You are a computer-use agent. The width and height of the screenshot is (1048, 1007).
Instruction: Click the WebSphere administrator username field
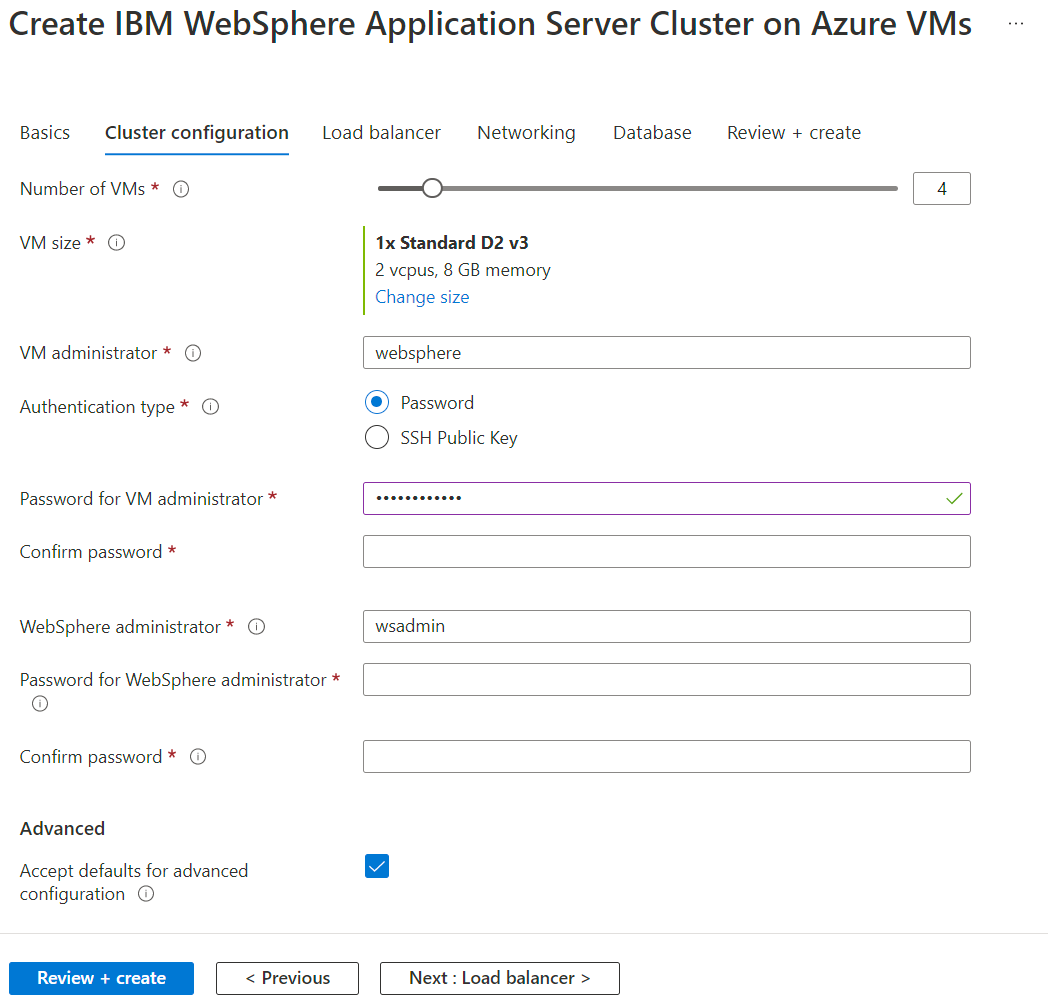click(666, 626)
